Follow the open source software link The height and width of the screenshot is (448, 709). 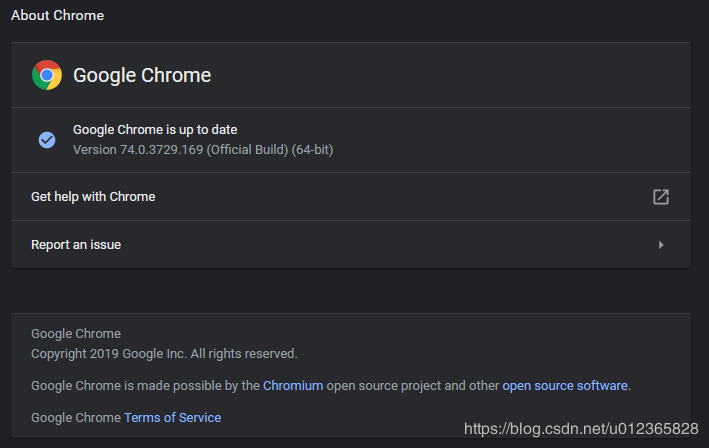point(565,385)
